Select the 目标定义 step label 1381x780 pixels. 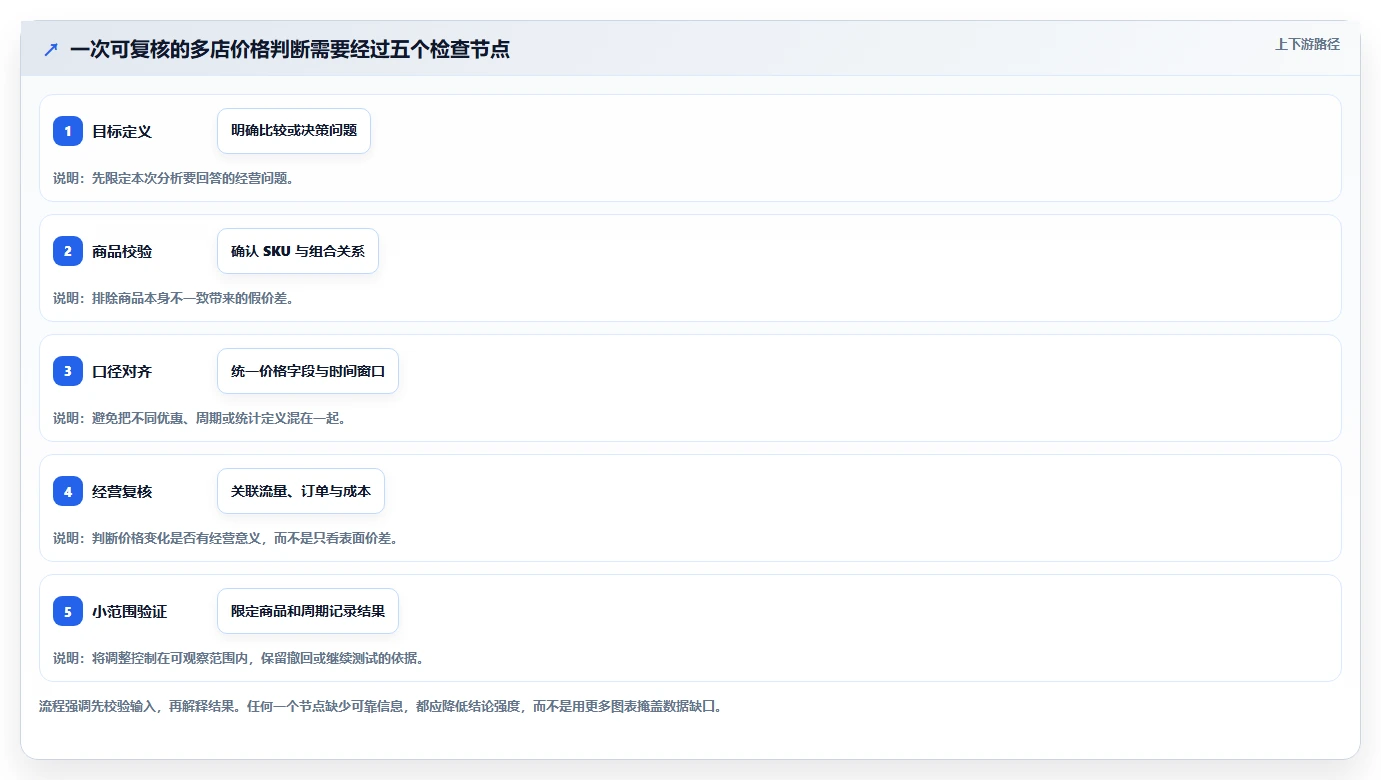[x=122, y=131]
